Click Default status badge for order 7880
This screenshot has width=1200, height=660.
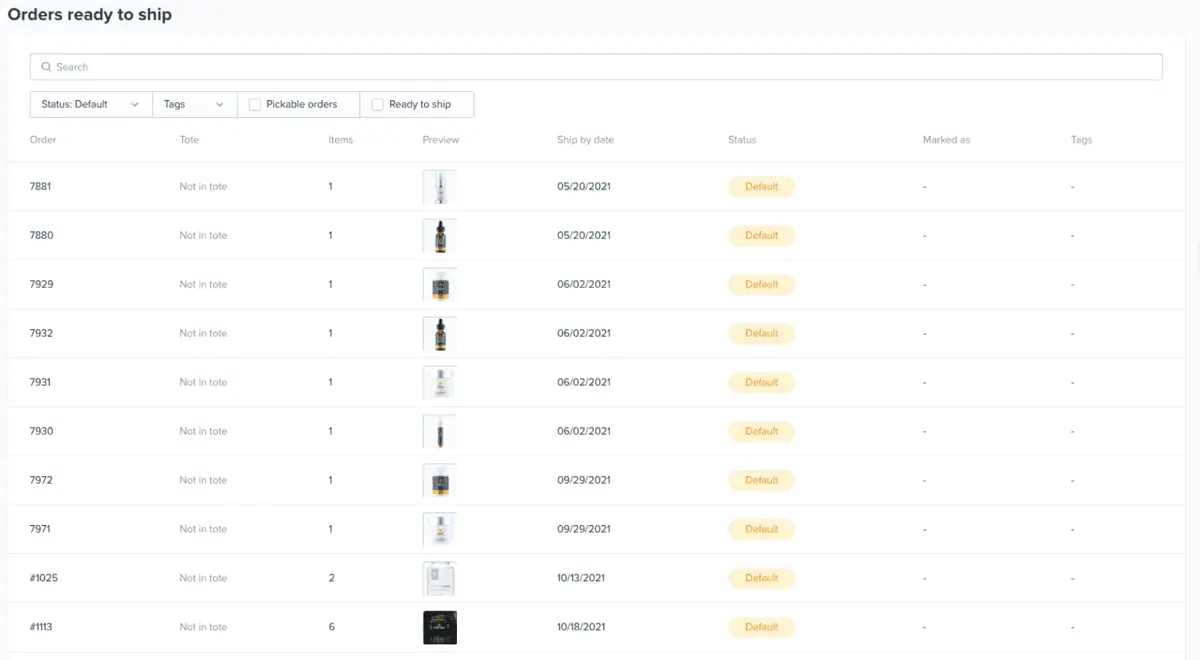[x=761, y=236]
